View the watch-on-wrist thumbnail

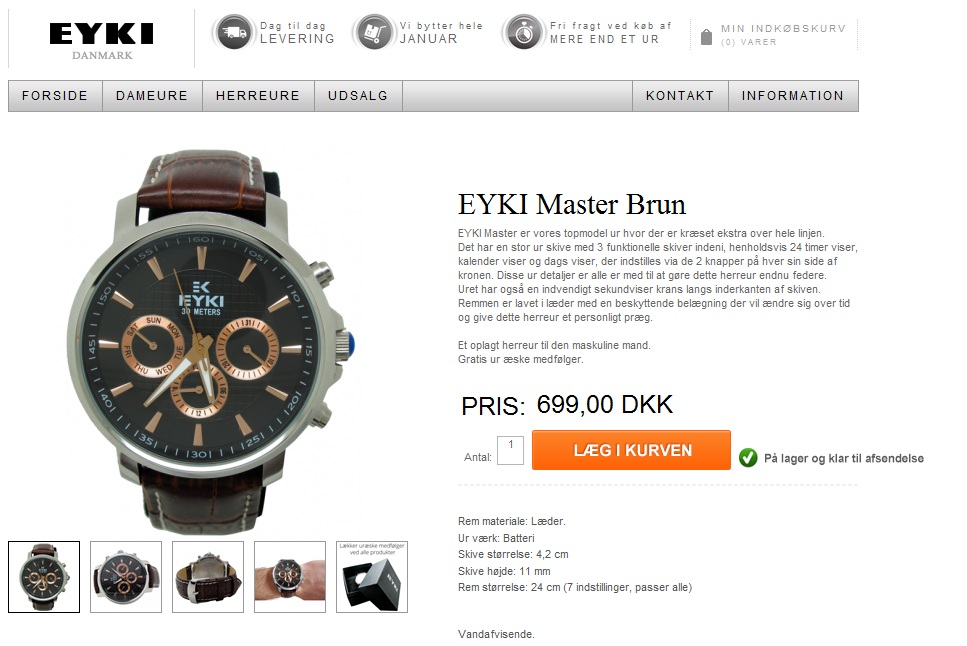coord(290,577)
